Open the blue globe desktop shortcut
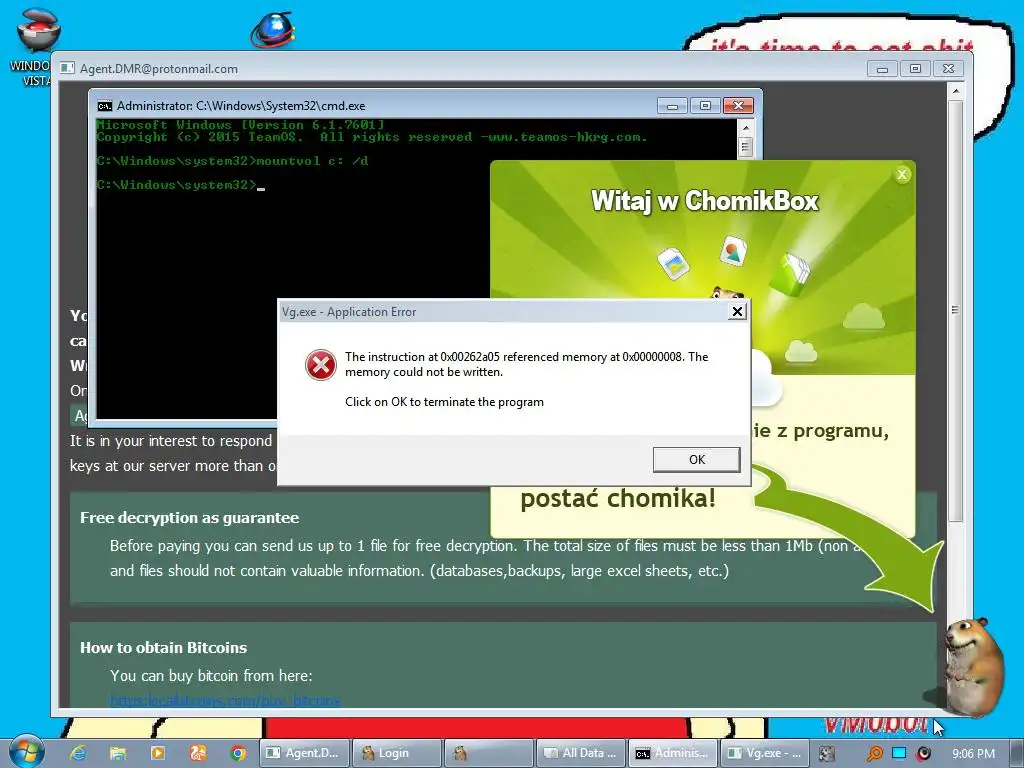 273,30
